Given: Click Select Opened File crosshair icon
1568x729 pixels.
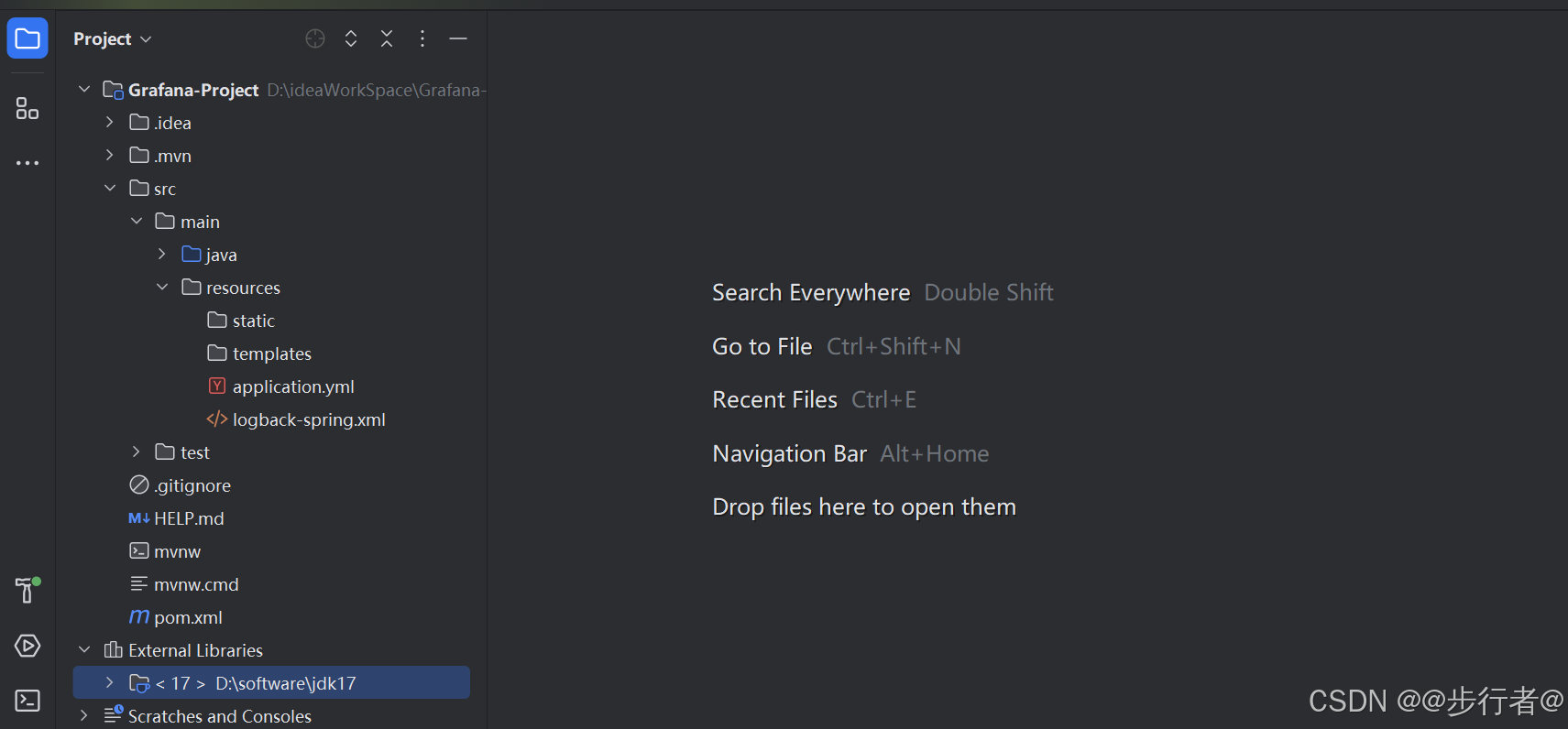Looking at the screenshot, I should click(x=315, y=38).
